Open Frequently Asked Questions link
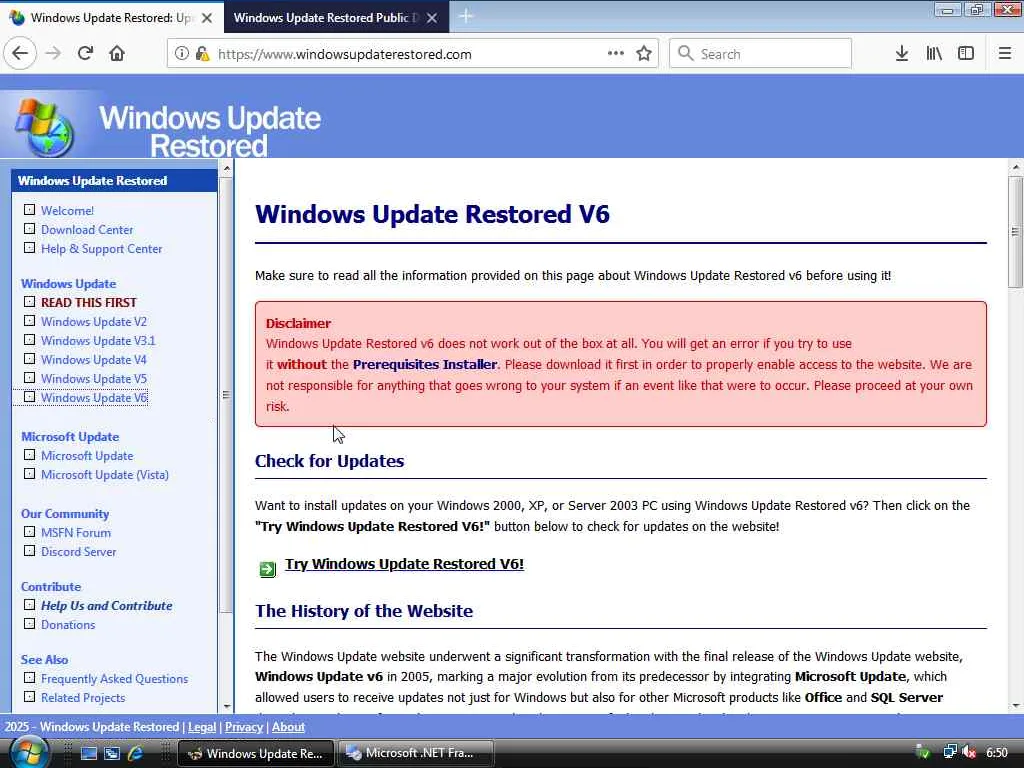Viewport: 1024px width, 768px height. click(114, 679)
